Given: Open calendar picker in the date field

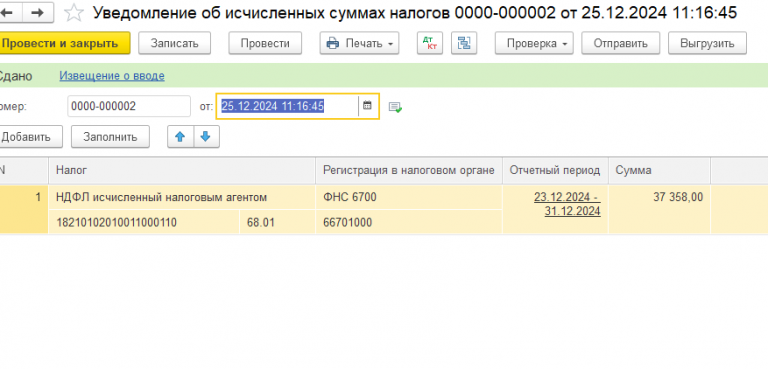Looking at the screenshot, I should (x=367, y=106).
